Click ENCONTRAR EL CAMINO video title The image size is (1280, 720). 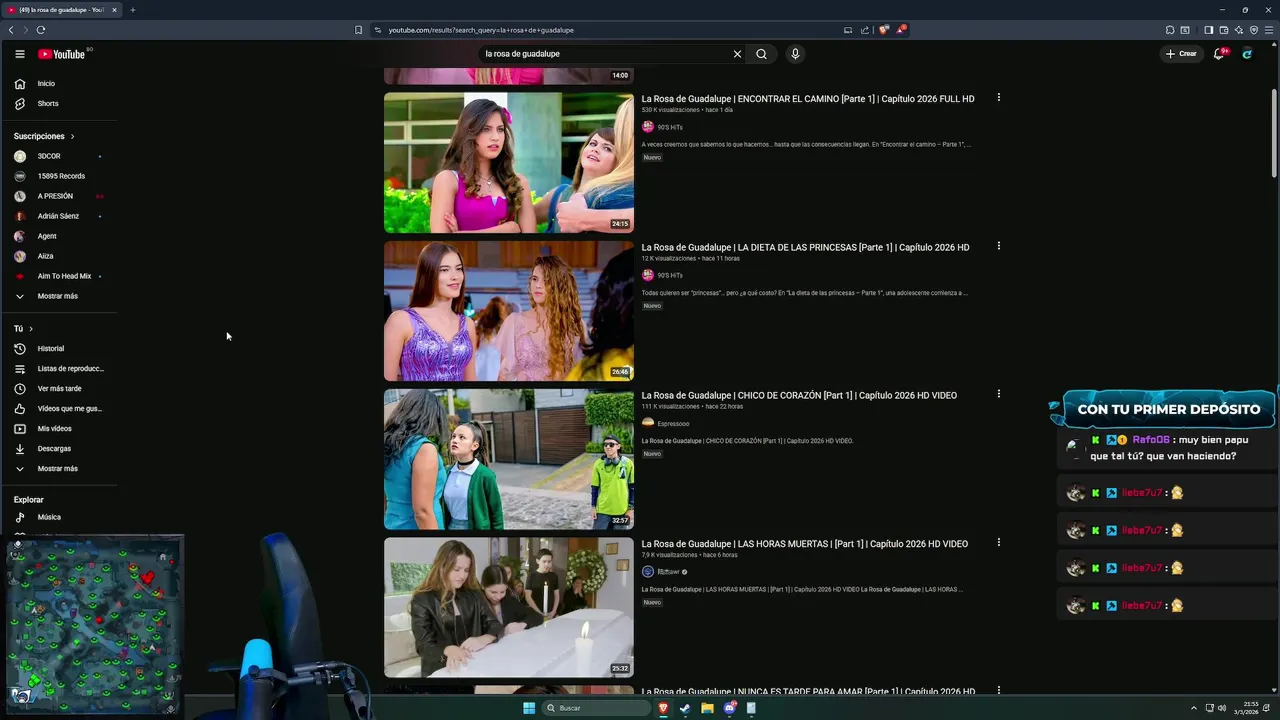[808, 99]
